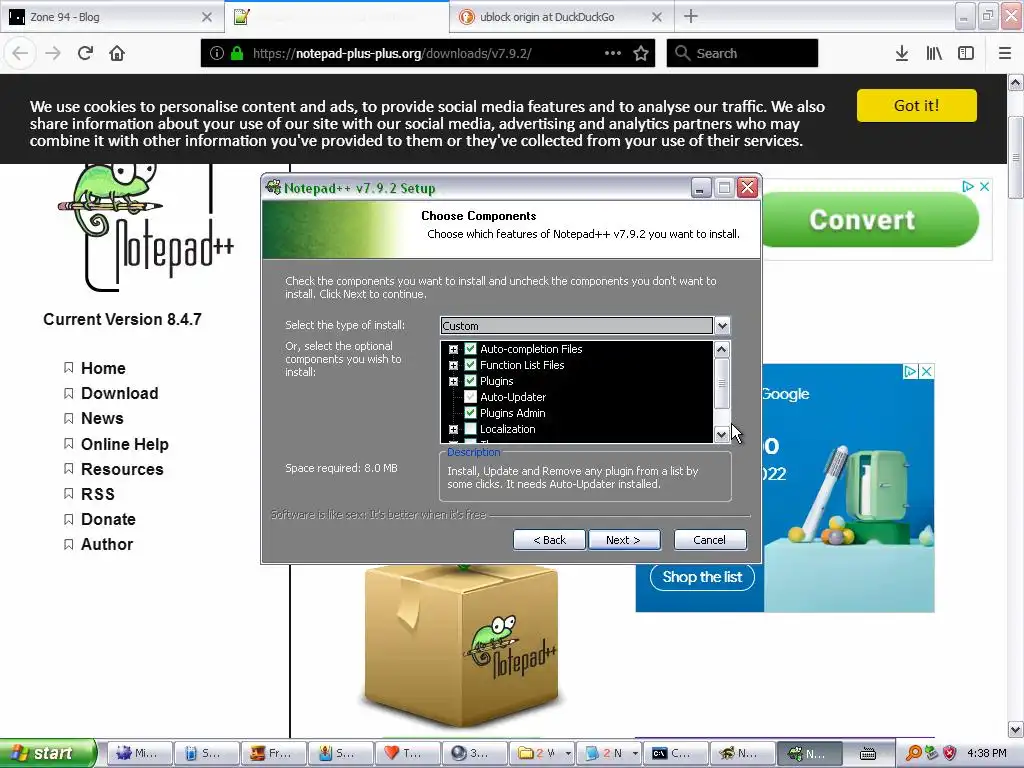This screenshot has width=1024, height=768.
Task: Open Donate in site navigation
Action: [x=108, y=519]
